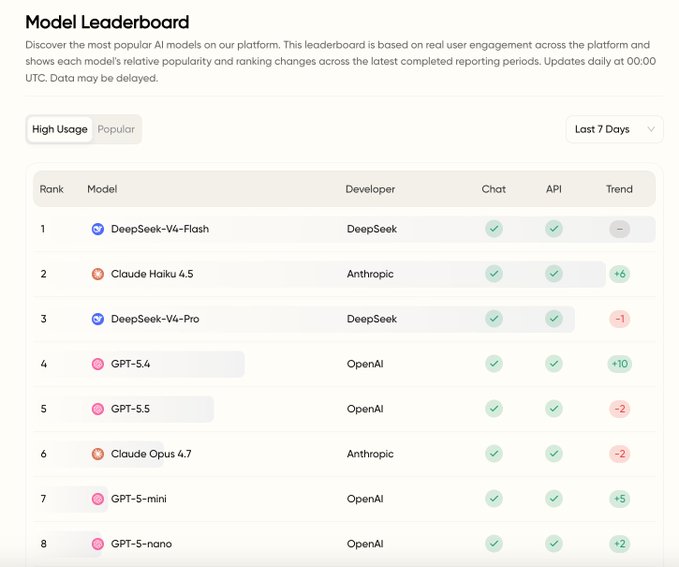Open the GPT-5.5 model name

[x=130, y=409]
